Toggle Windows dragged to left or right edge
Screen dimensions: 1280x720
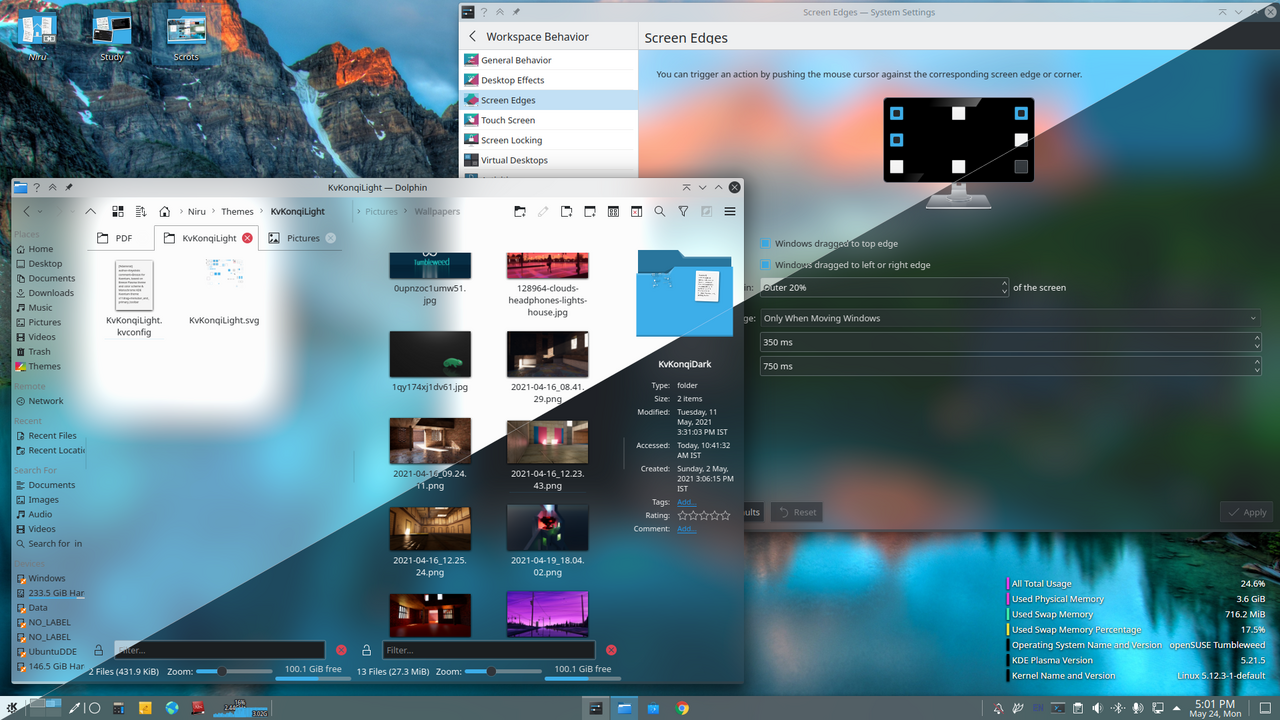tap(766, 265)
